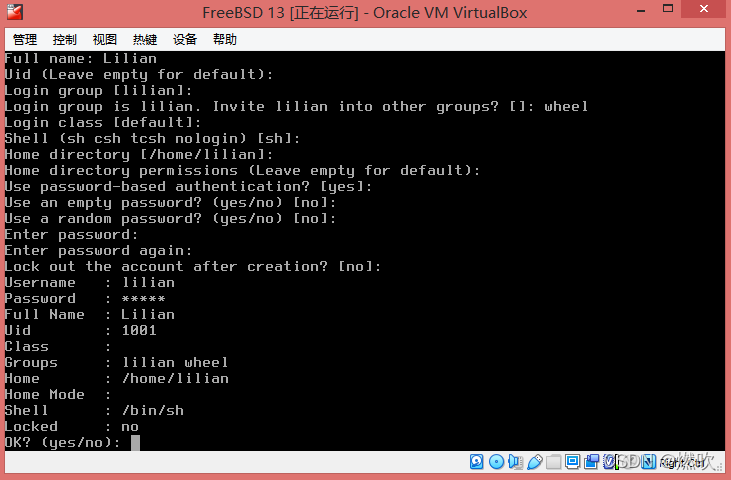Viewport: 731px width, 480px height.
Task: Click the 'Password : *****' line
Action: coord(85,298)
